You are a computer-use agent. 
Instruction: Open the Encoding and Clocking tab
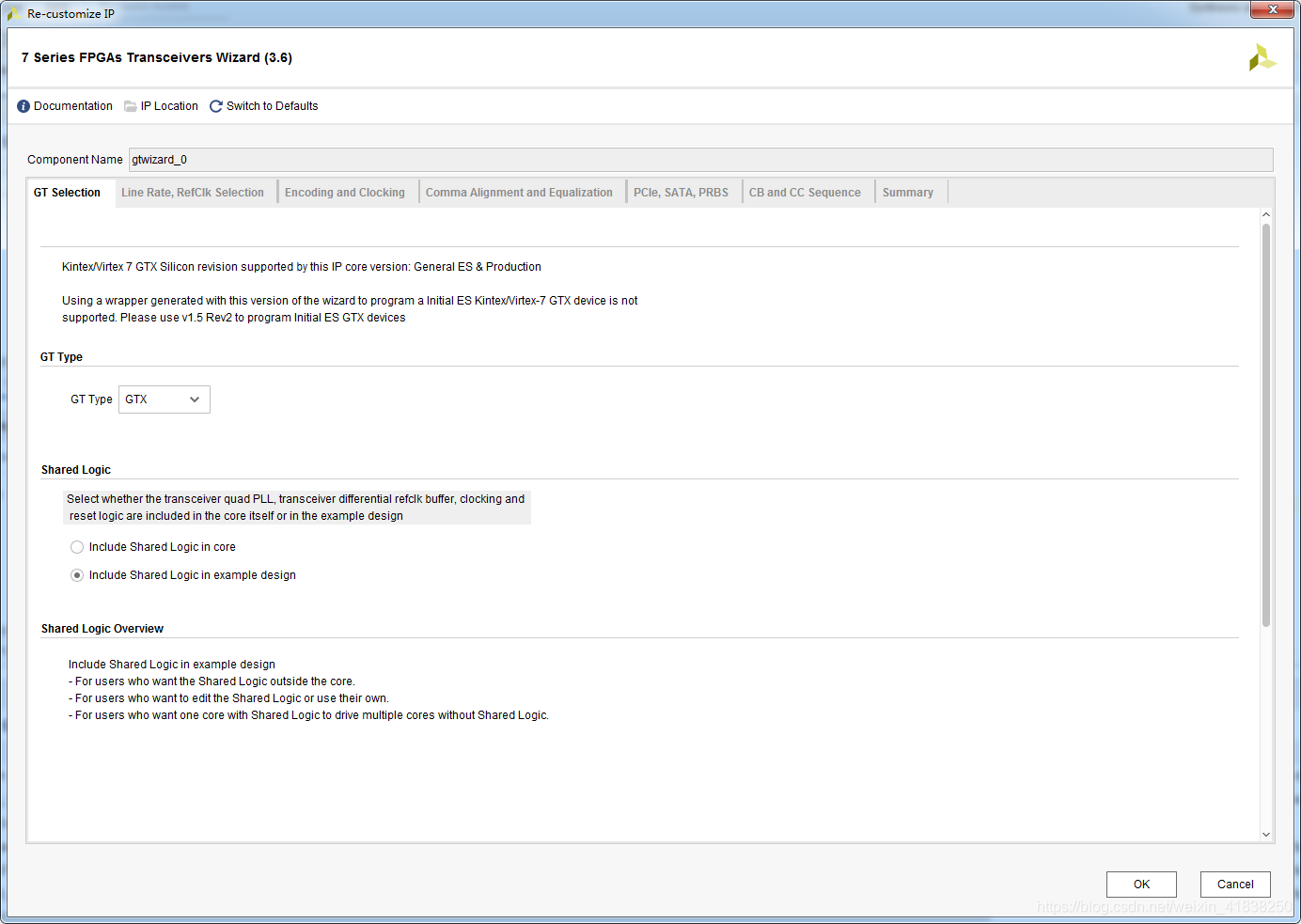pos(345,193)
